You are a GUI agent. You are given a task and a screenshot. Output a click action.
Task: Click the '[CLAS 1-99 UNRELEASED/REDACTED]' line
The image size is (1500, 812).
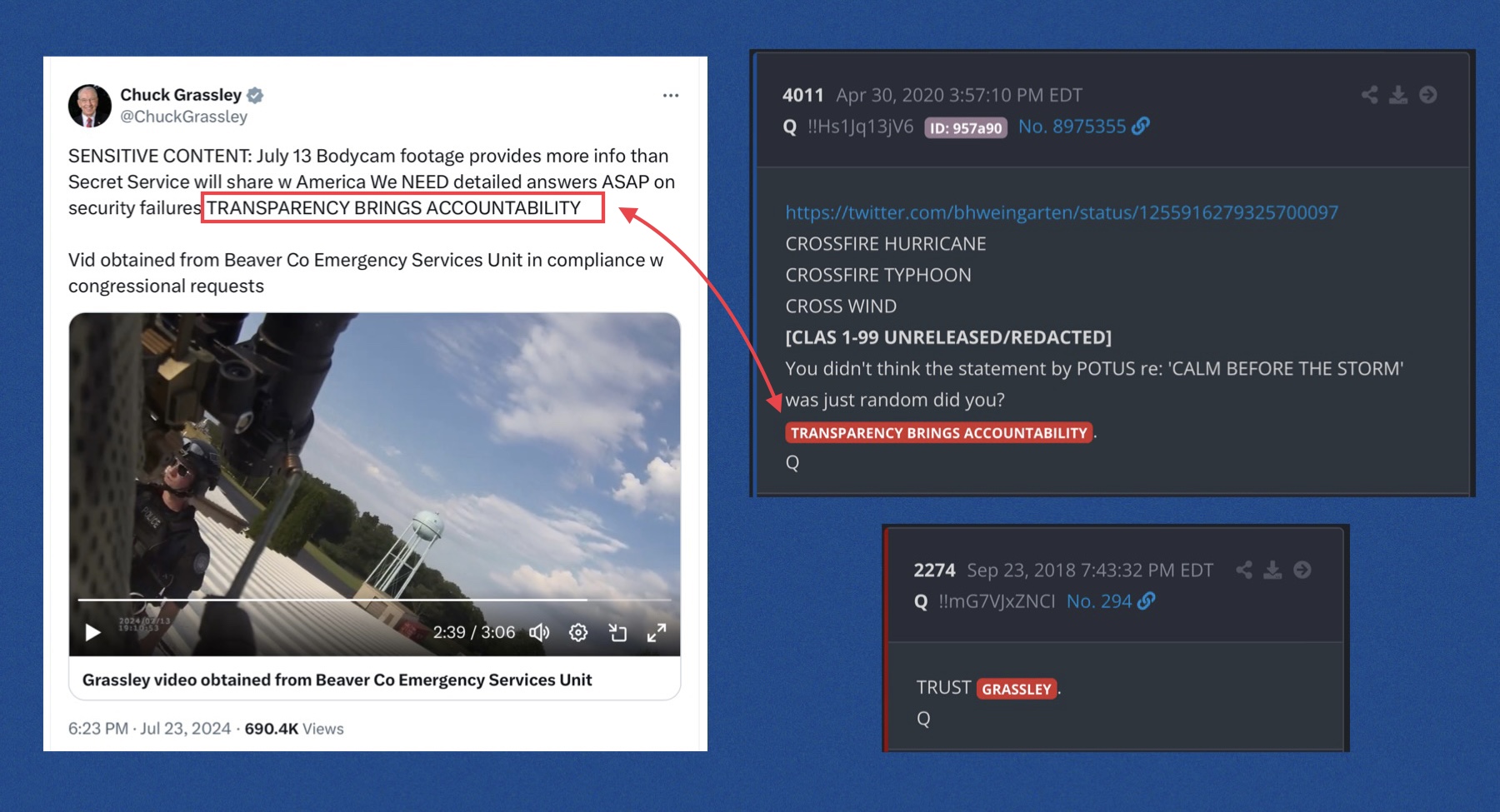pyautogui.click(x=948, y=337)
